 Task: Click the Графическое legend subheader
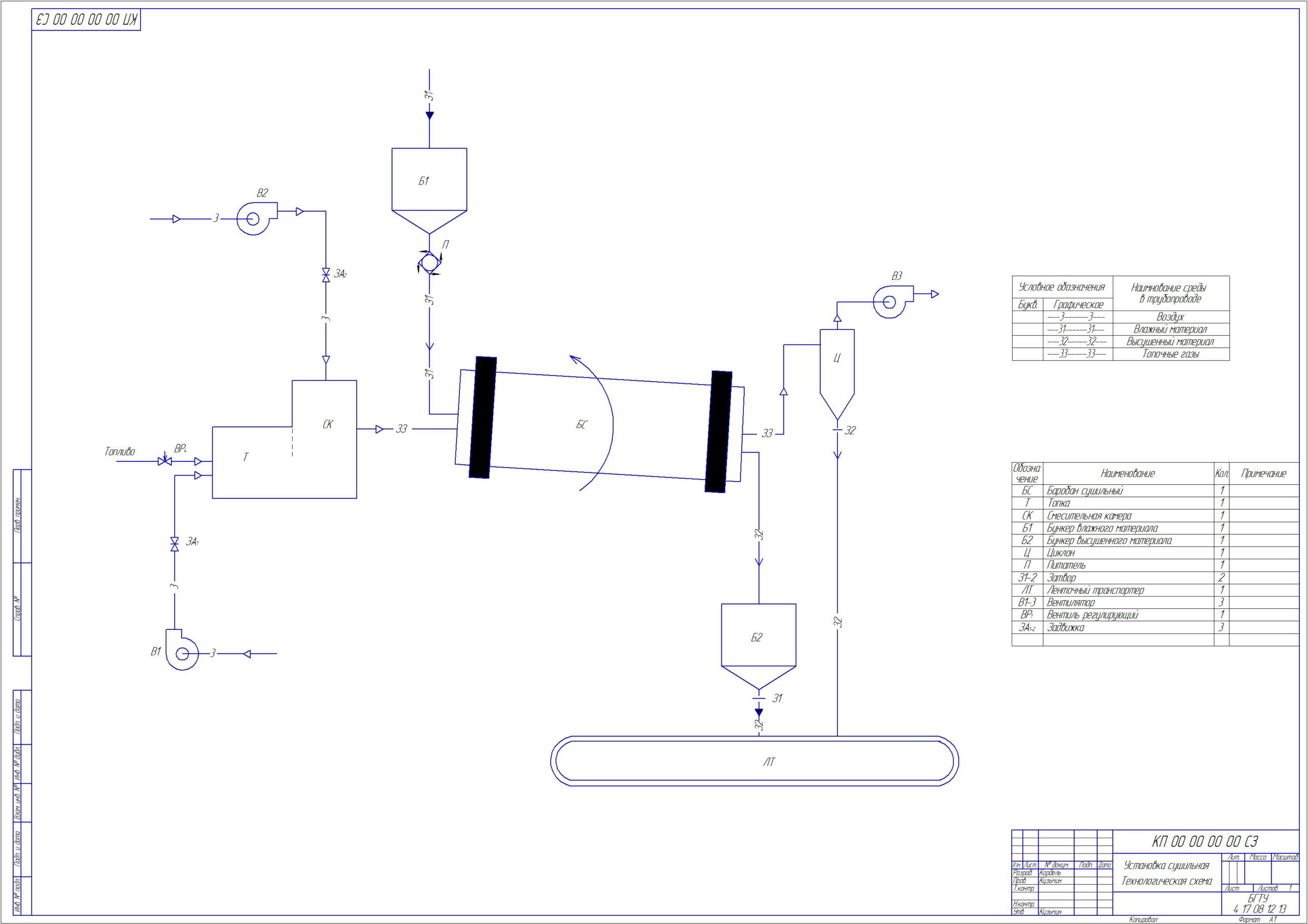coord(1078,305)
